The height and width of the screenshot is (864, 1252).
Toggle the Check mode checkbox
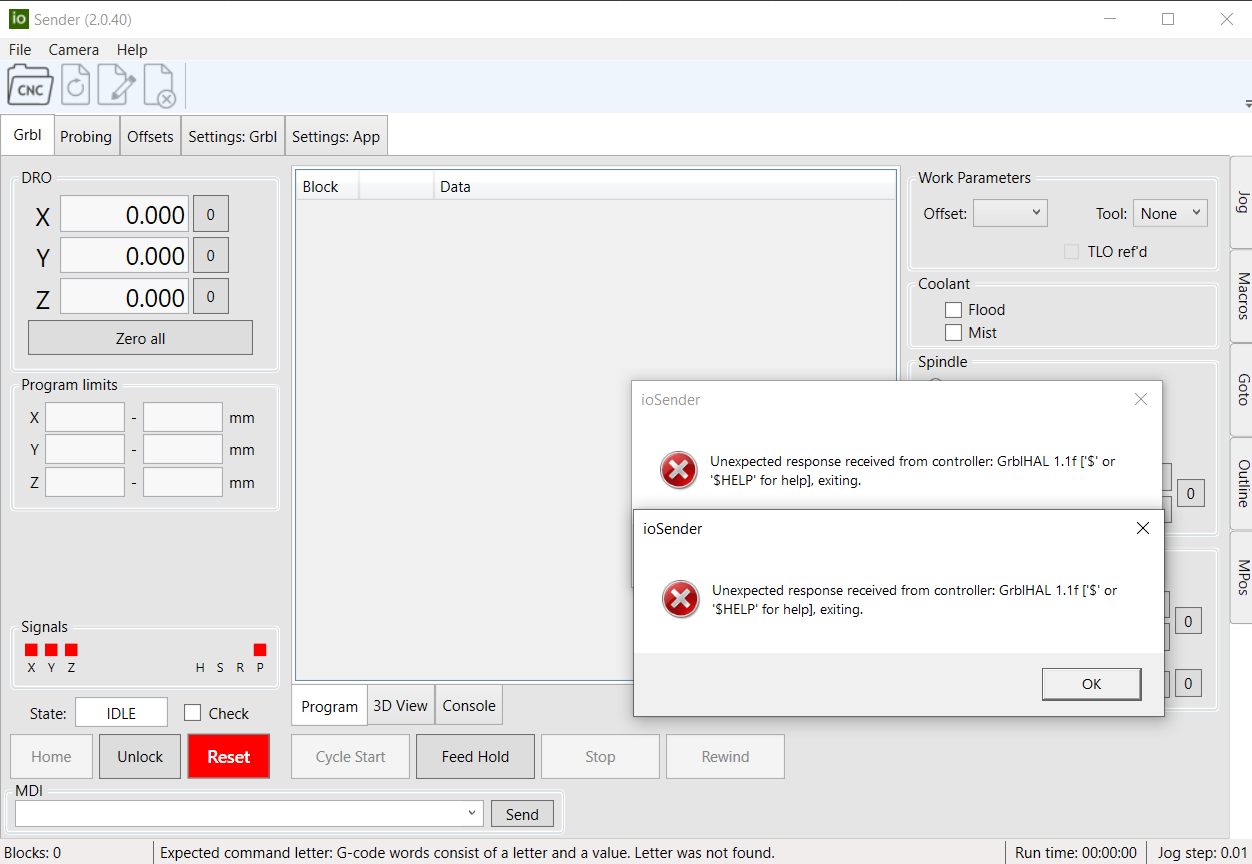(193, 713)
